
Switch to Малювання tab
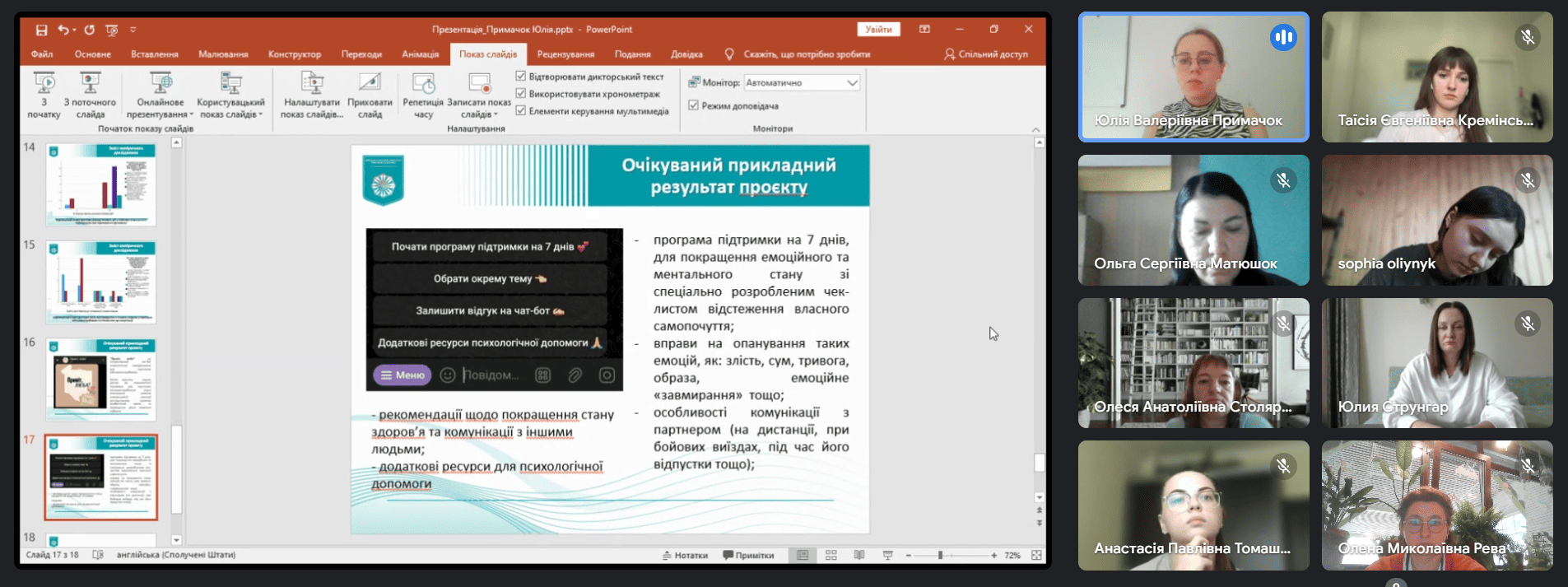223,54
